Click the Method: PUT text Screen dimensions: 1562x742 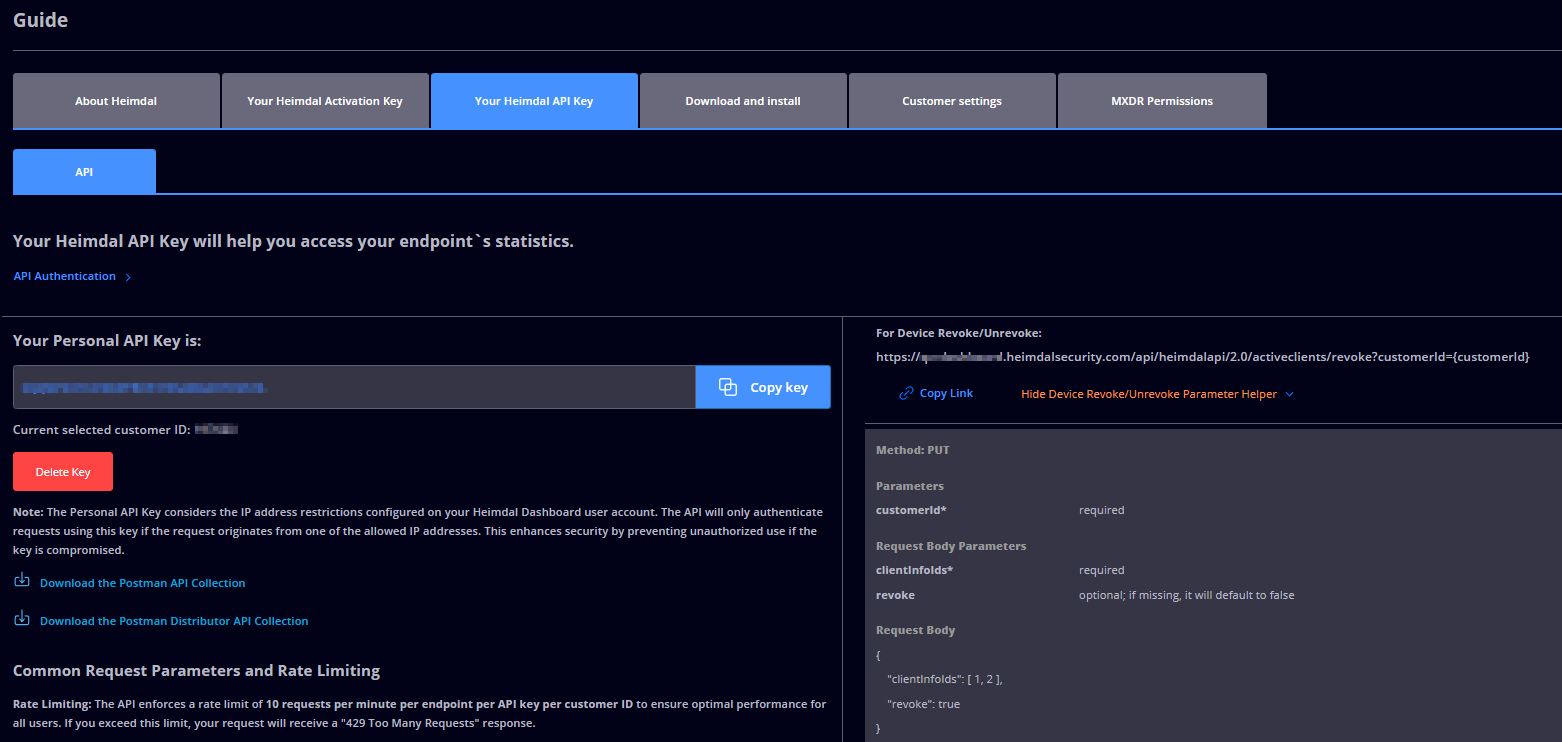[913, 450]
